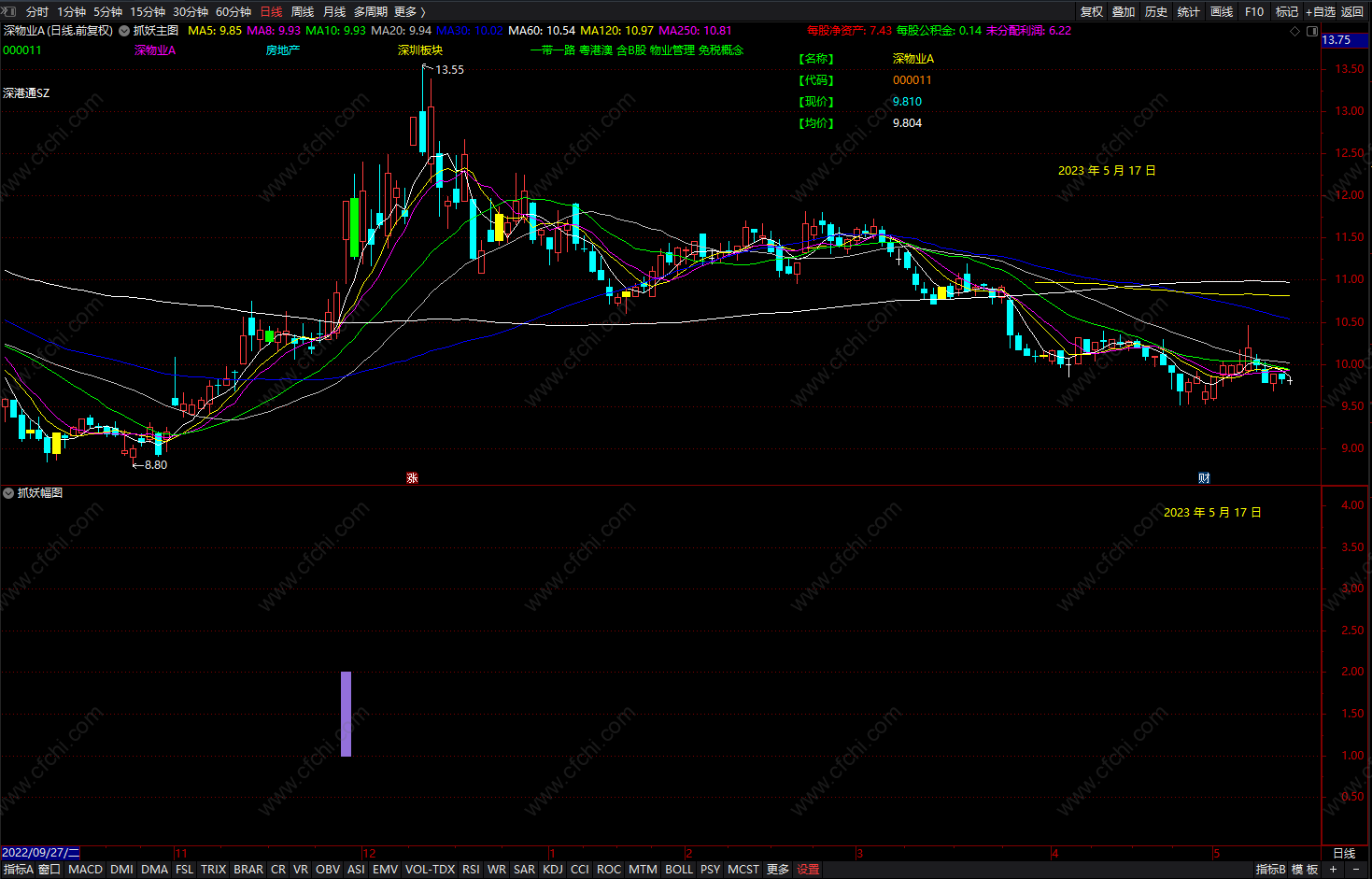Click the +自选 add to watchlist button
1372x879 pixels.
[1321, 11]
